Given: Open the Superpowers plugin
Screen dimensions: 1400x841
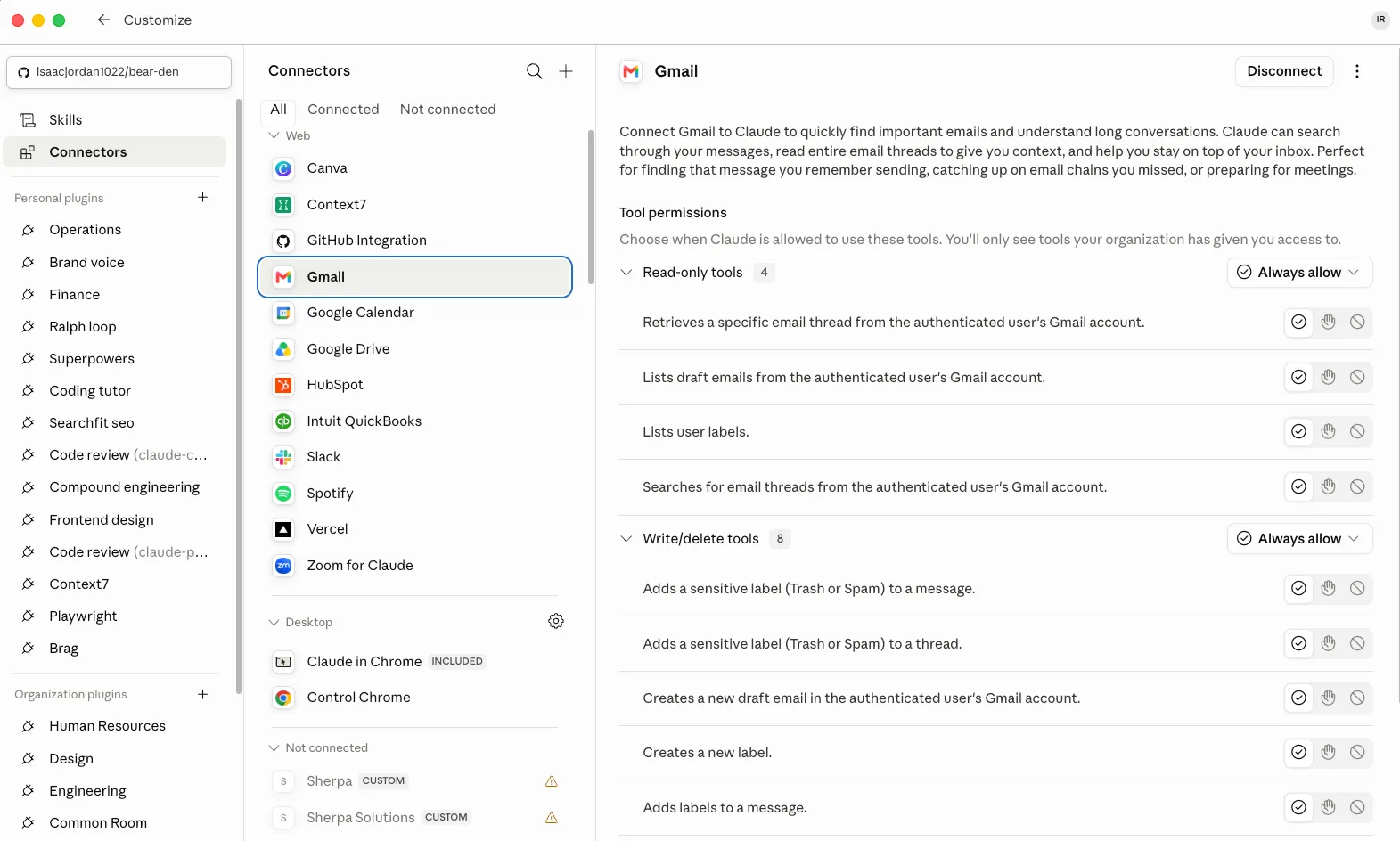Looking at the screenshot, I should coord(115,359).
